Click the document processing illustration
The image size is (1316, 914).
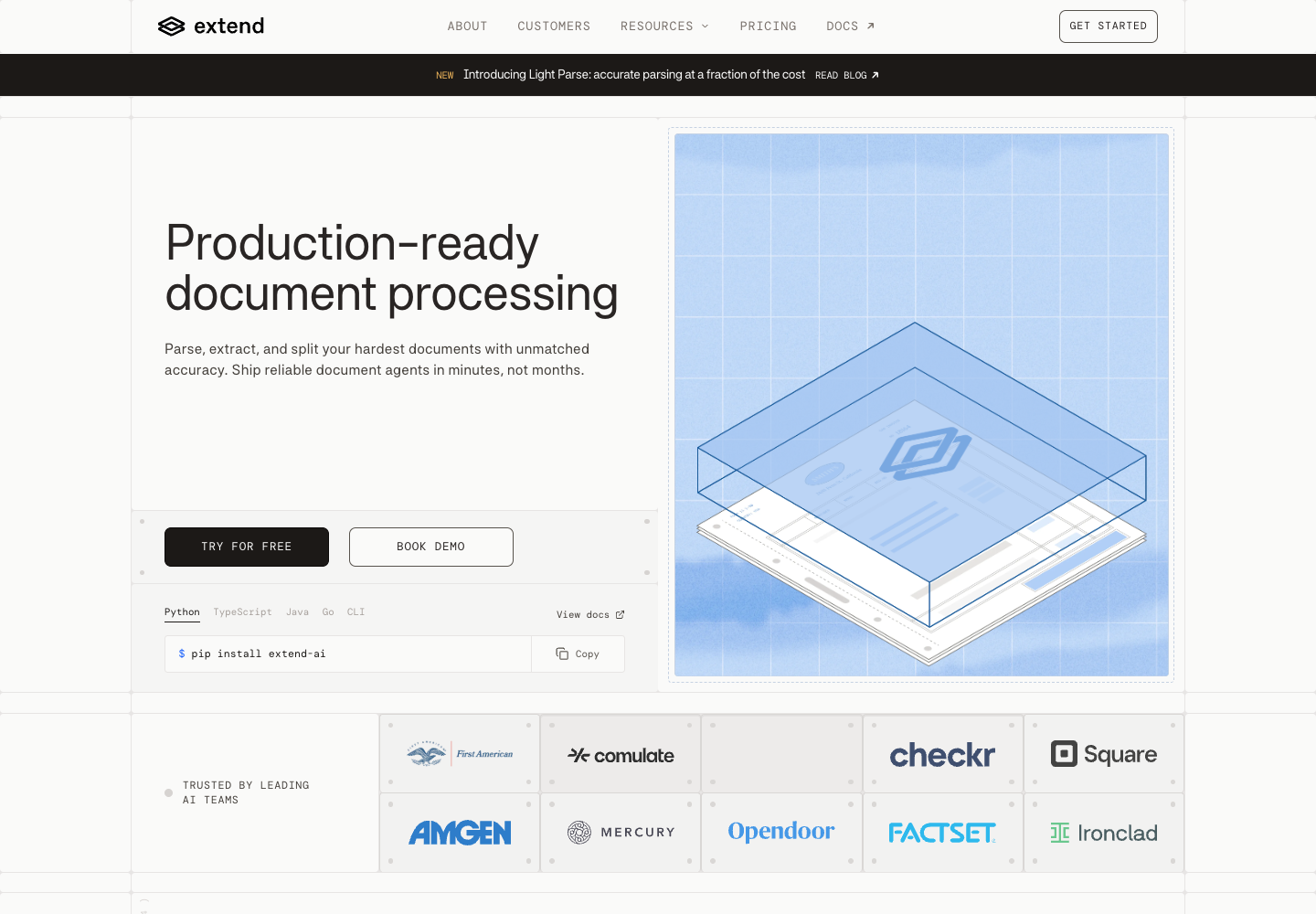point(921,405)
